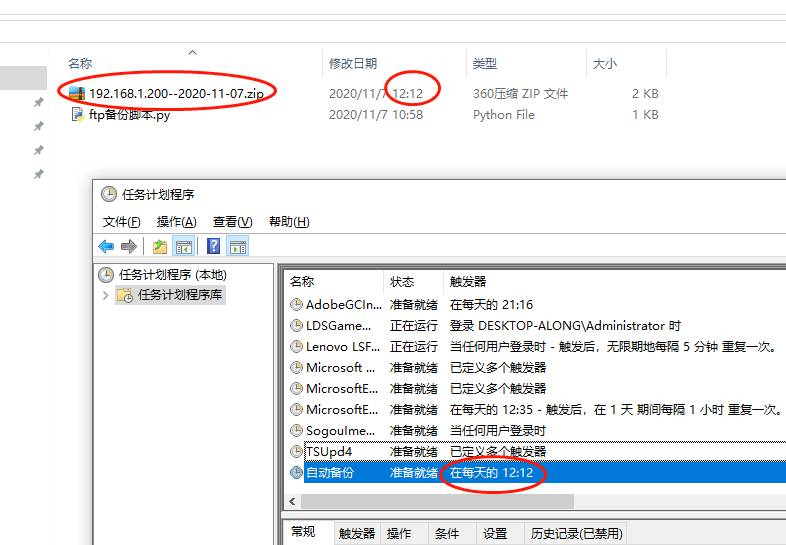
Task: Open the 文件(F) menu
Action: click(x=121, y=222)
